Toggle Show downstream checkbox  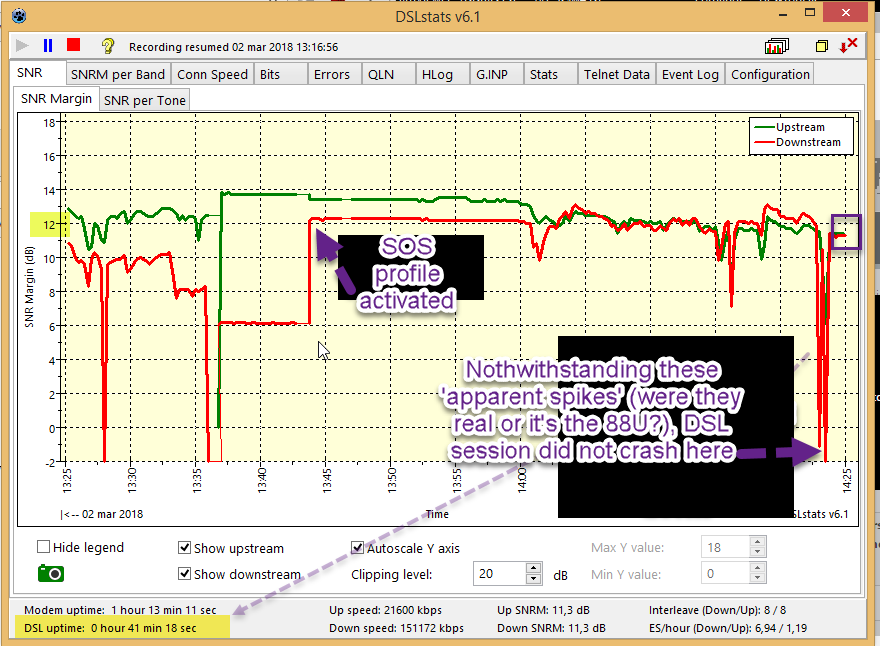184,574
